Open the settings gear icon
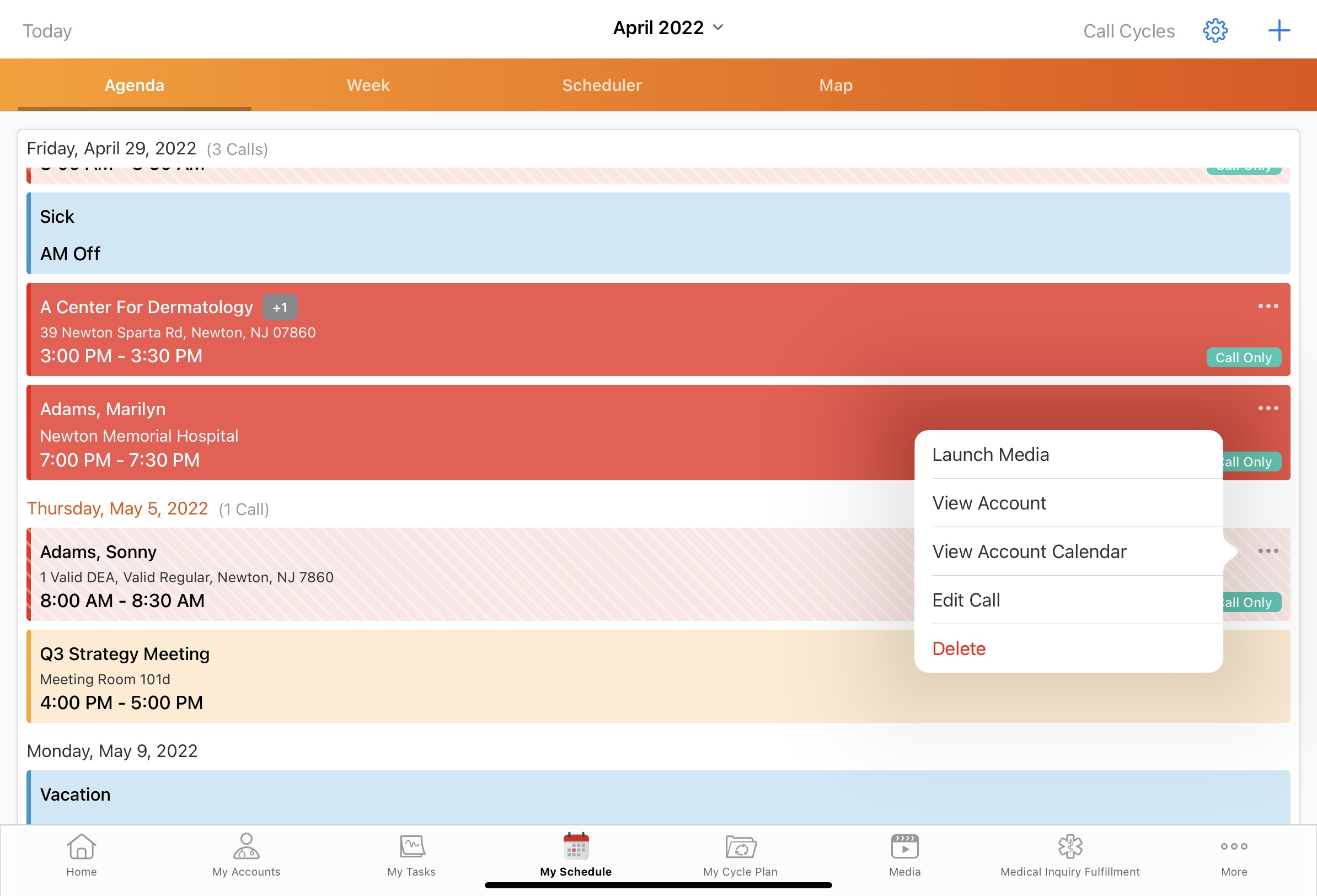The height and width of the screenshot is (896, 1317). click(1215, 31)
